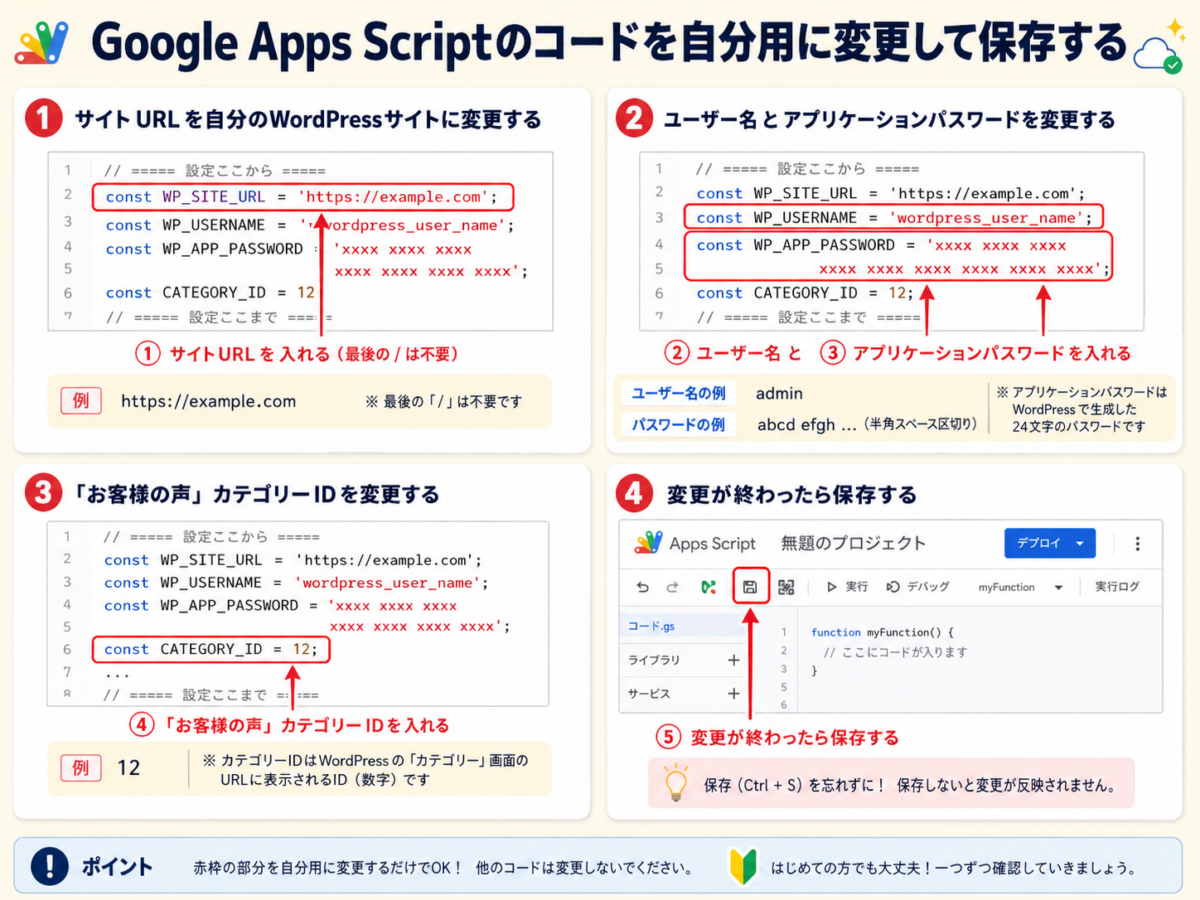Click the Apps Script logo in editor header
Screen dimensions: 1200x900
click(x=648, y=543)
